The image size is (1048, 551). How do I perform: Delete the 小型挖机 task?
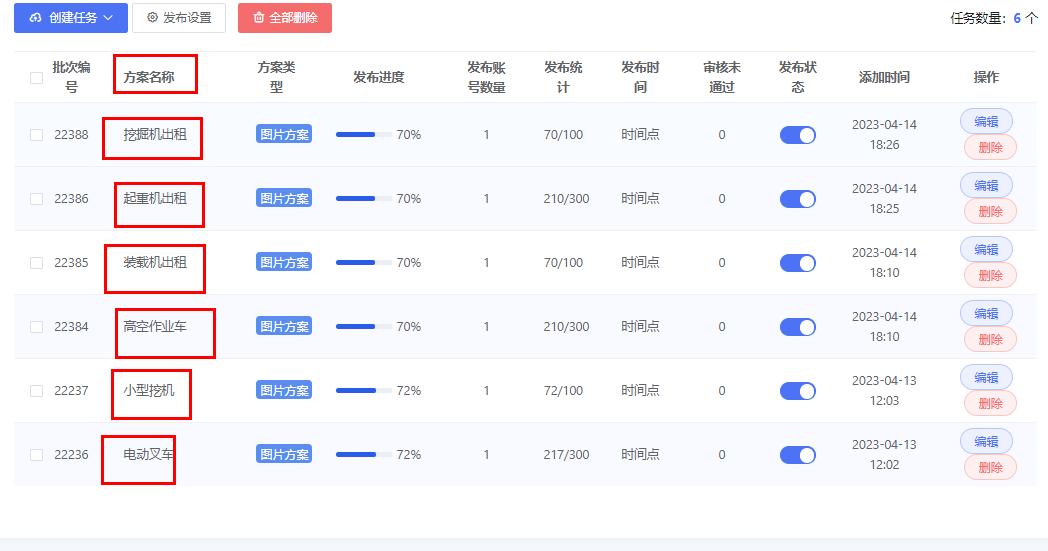990,403
